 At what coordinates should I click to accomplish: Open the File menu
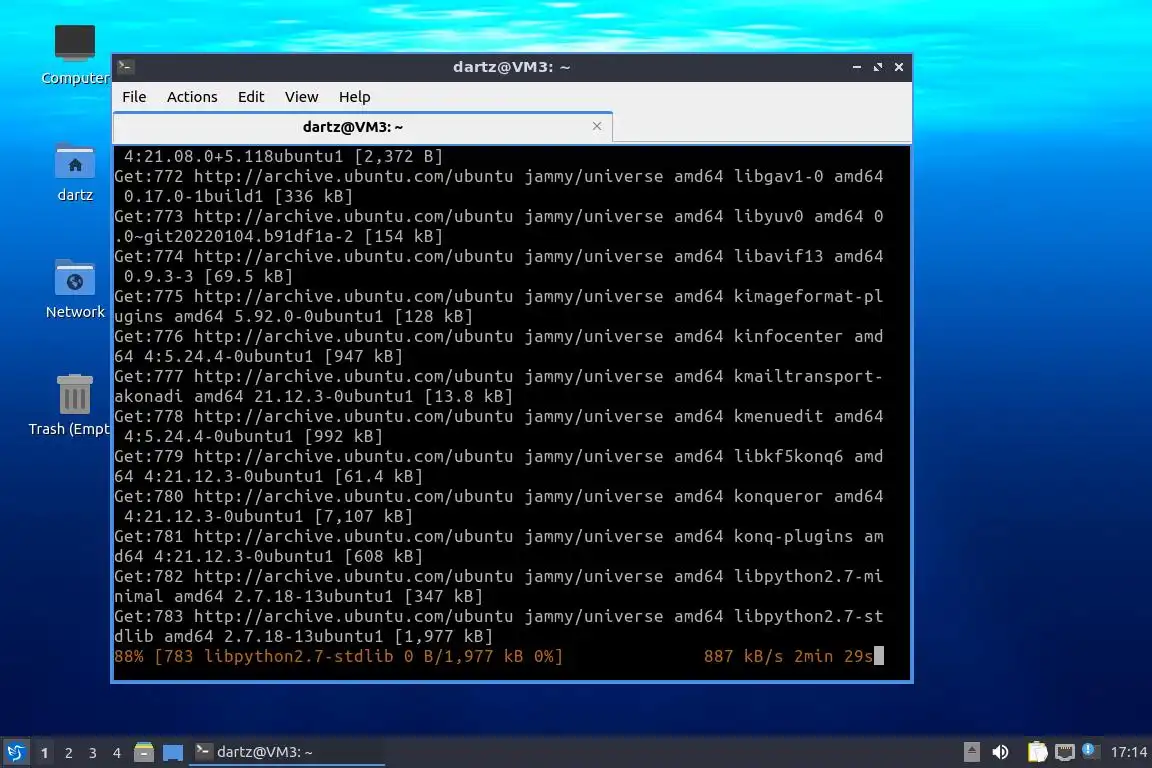[134, 97]
